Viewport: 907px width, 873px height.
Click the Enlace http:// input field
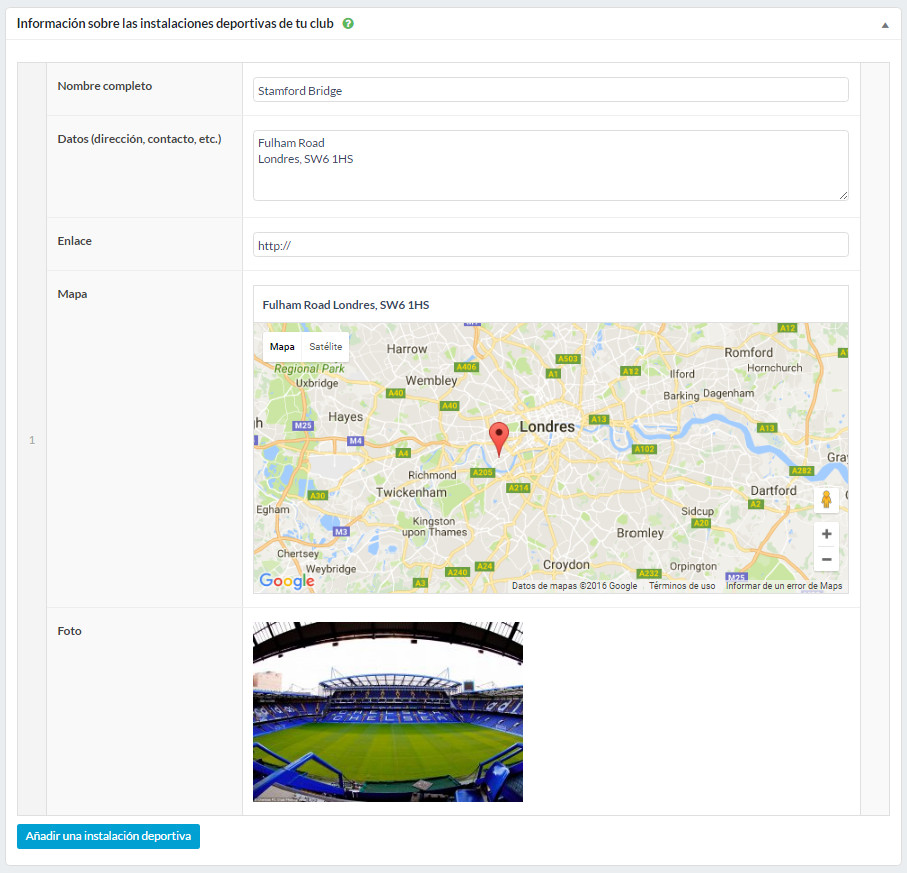(x=550, y=245)
